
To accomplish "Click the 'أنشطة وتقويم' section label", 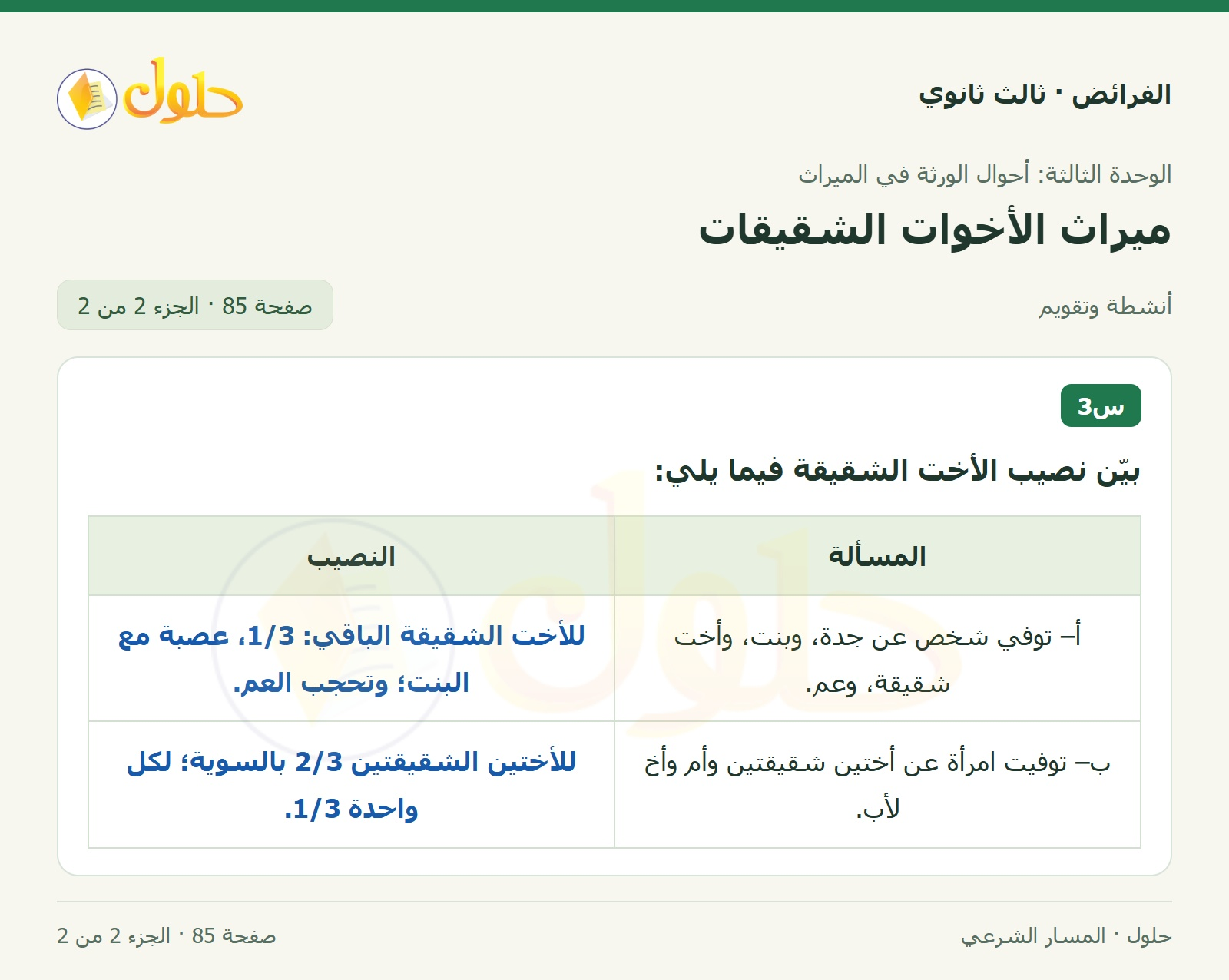I will (1105, 306).
